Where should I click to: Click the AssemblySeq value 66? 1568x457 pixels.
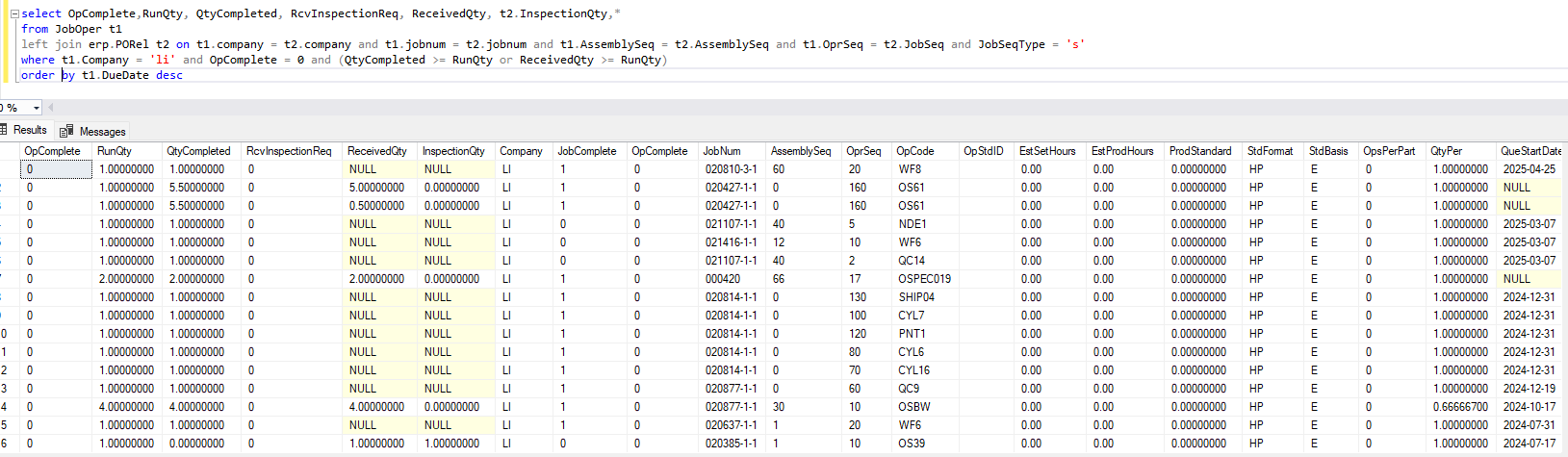[x=804, y=279]
